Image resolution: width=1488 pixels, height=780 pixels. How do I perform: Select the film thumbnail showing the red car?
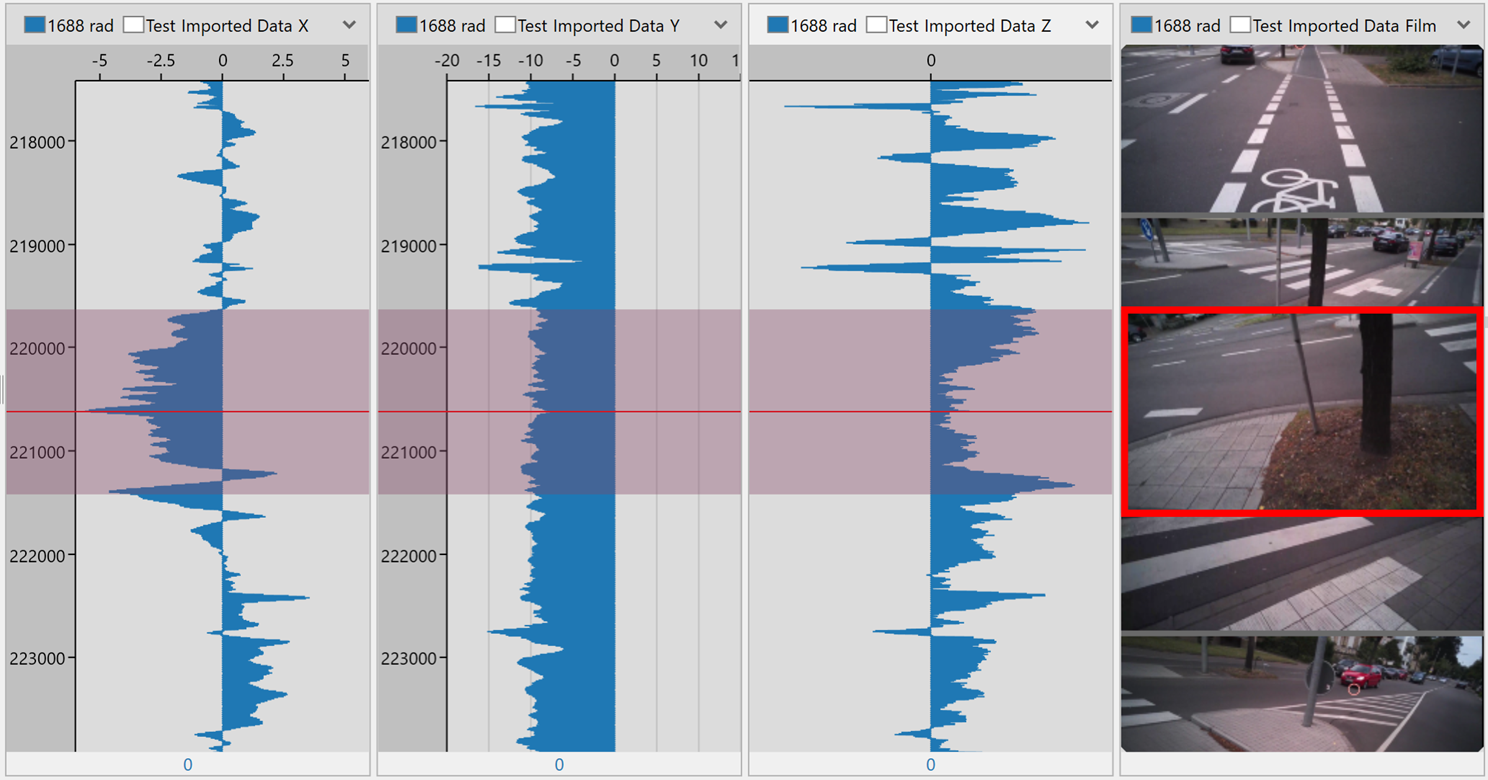tap(1302, 694)
